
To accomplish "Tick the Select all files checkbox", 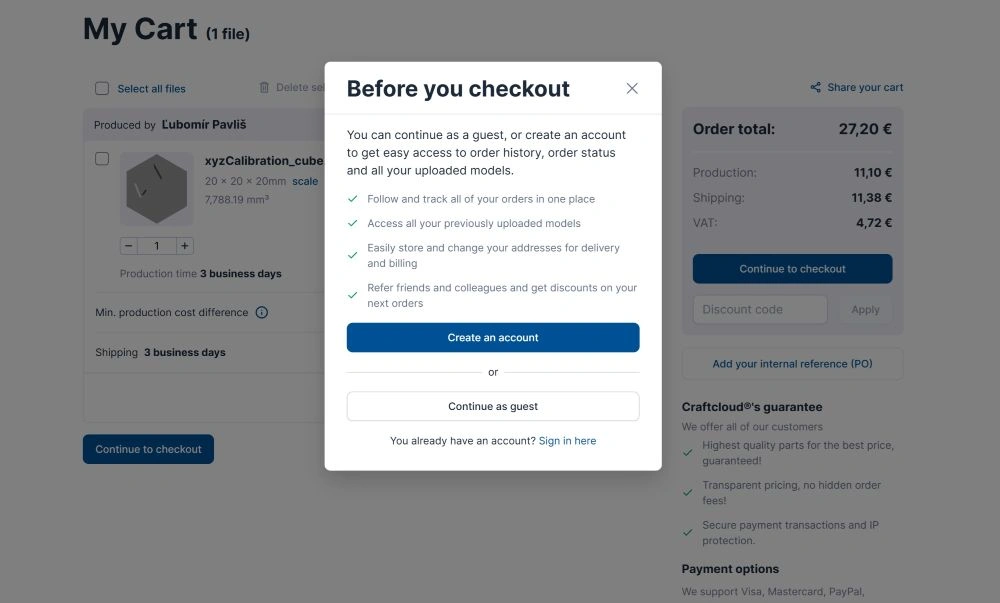I will coord(102,88).
